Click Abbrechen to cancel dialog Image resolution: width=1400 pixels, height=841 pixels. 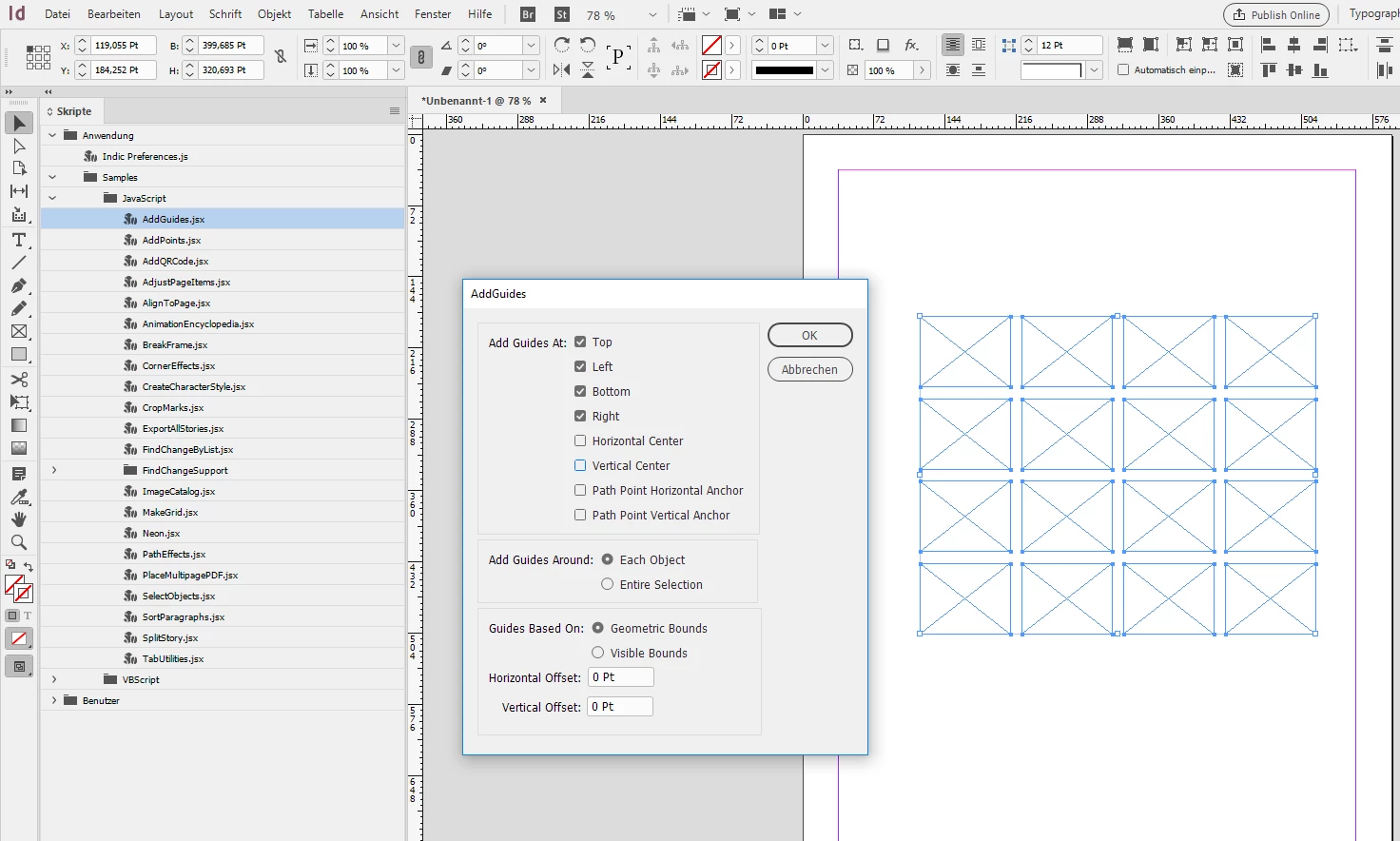[x=810, y=369]
